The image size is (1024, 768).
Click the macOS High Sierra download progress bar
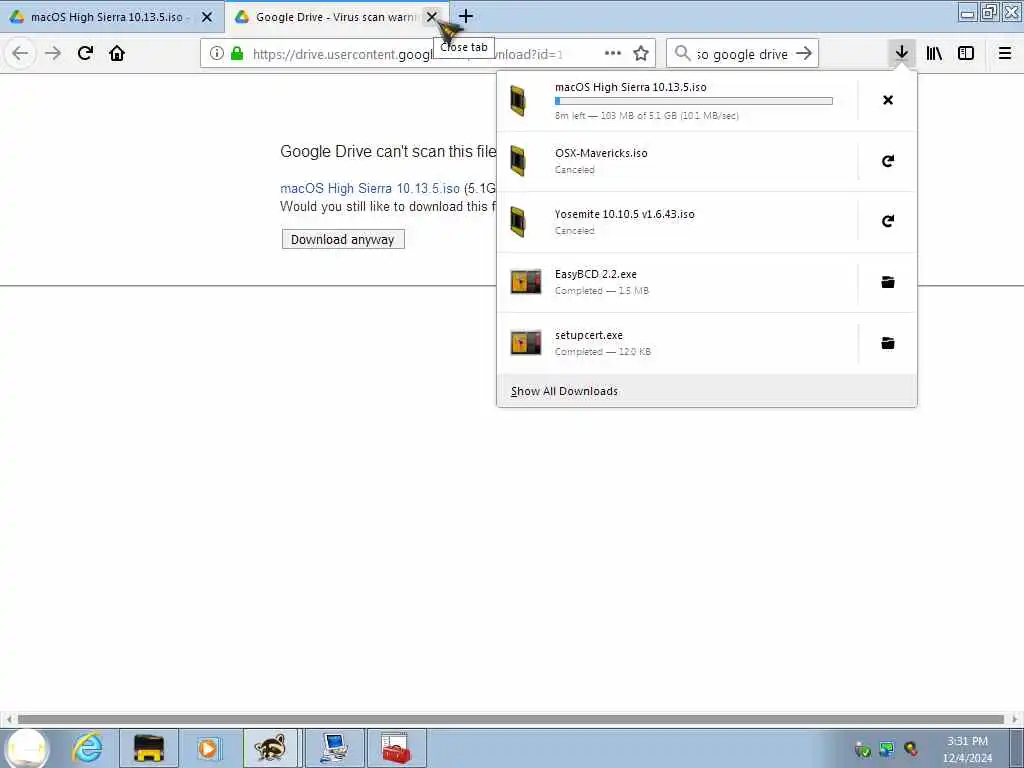coord(694,101)
